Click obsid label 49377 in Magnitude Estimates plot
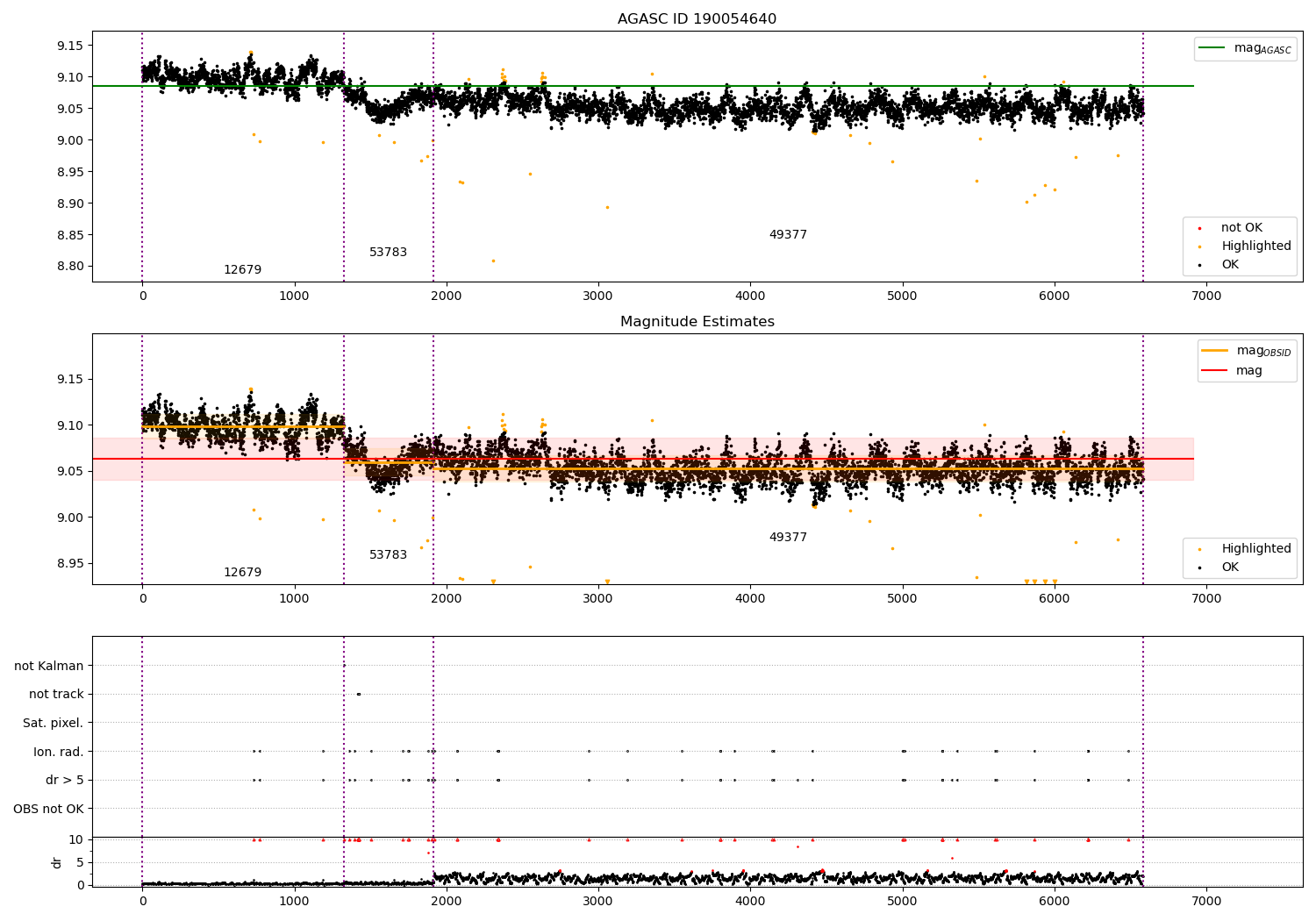 click(788, 538)
